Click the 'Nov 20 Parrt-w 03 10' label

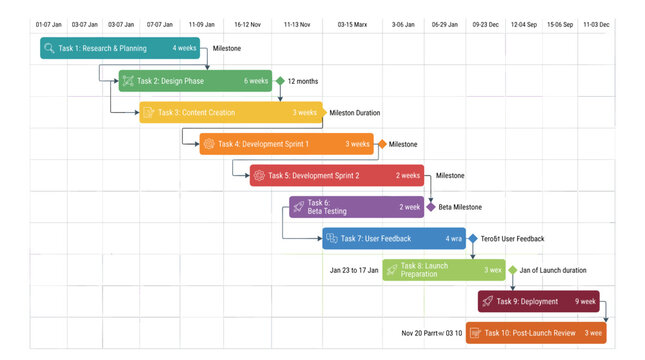[x=432, y=333]
